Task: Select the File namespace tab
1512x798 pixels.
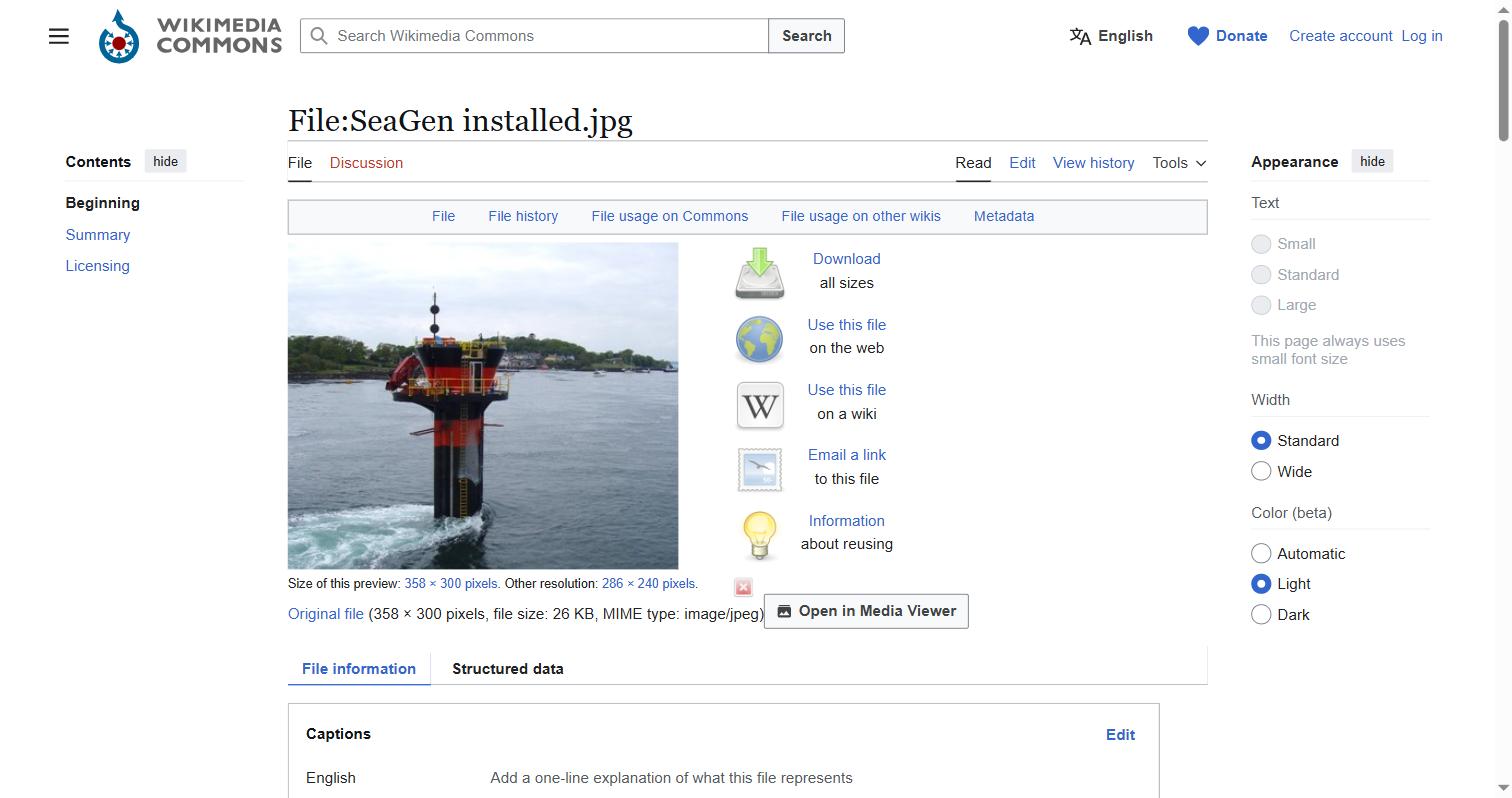Action: (x=300, y=163)
